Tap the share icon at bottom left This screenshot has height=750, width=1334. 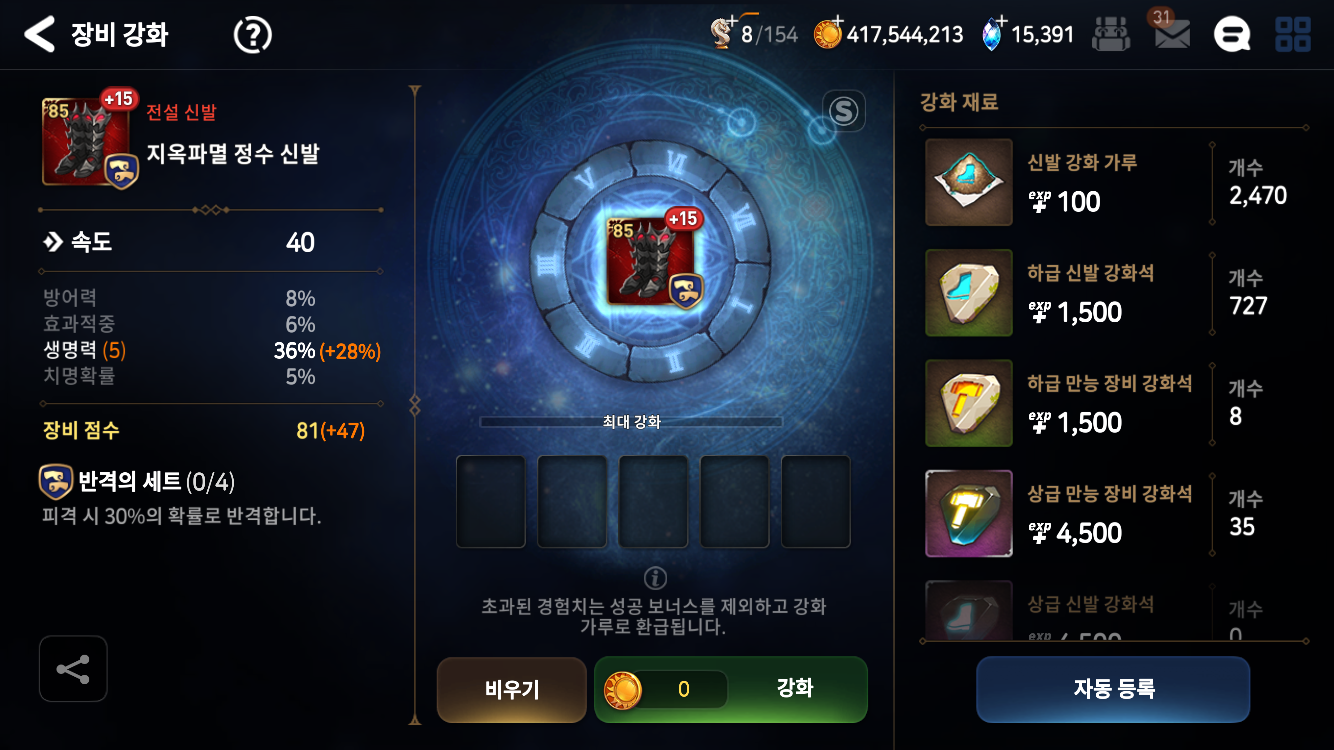[73, 669]
